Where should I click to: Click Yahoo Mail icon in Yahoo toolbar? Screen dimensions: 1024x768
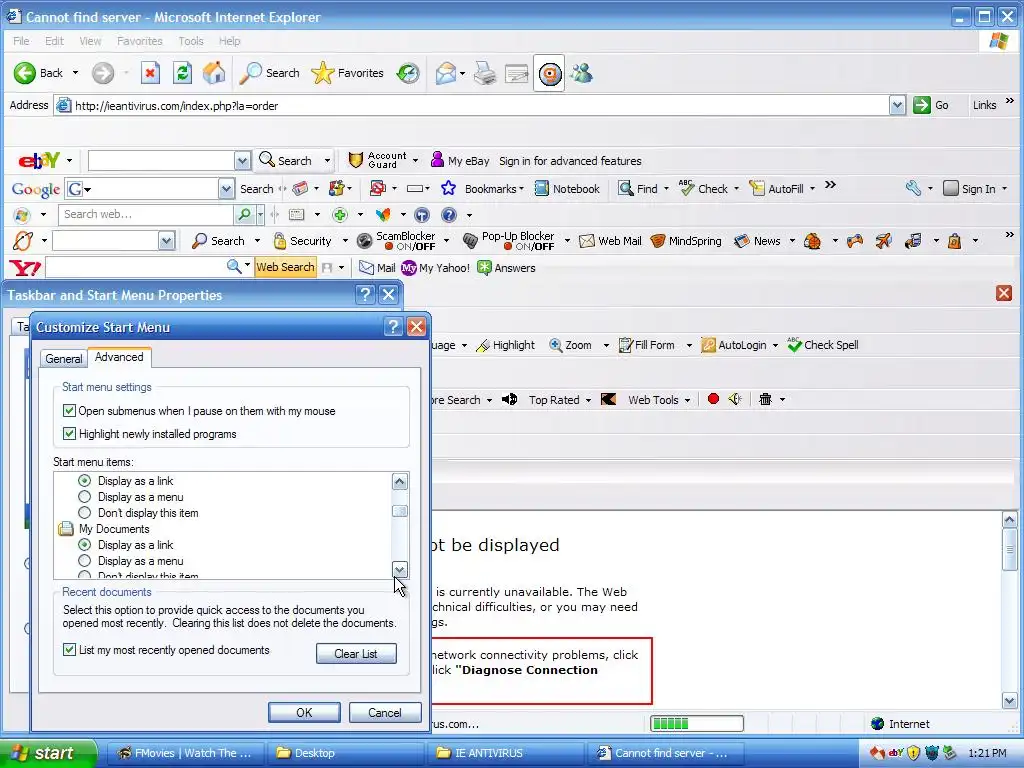tap(366, 268)
